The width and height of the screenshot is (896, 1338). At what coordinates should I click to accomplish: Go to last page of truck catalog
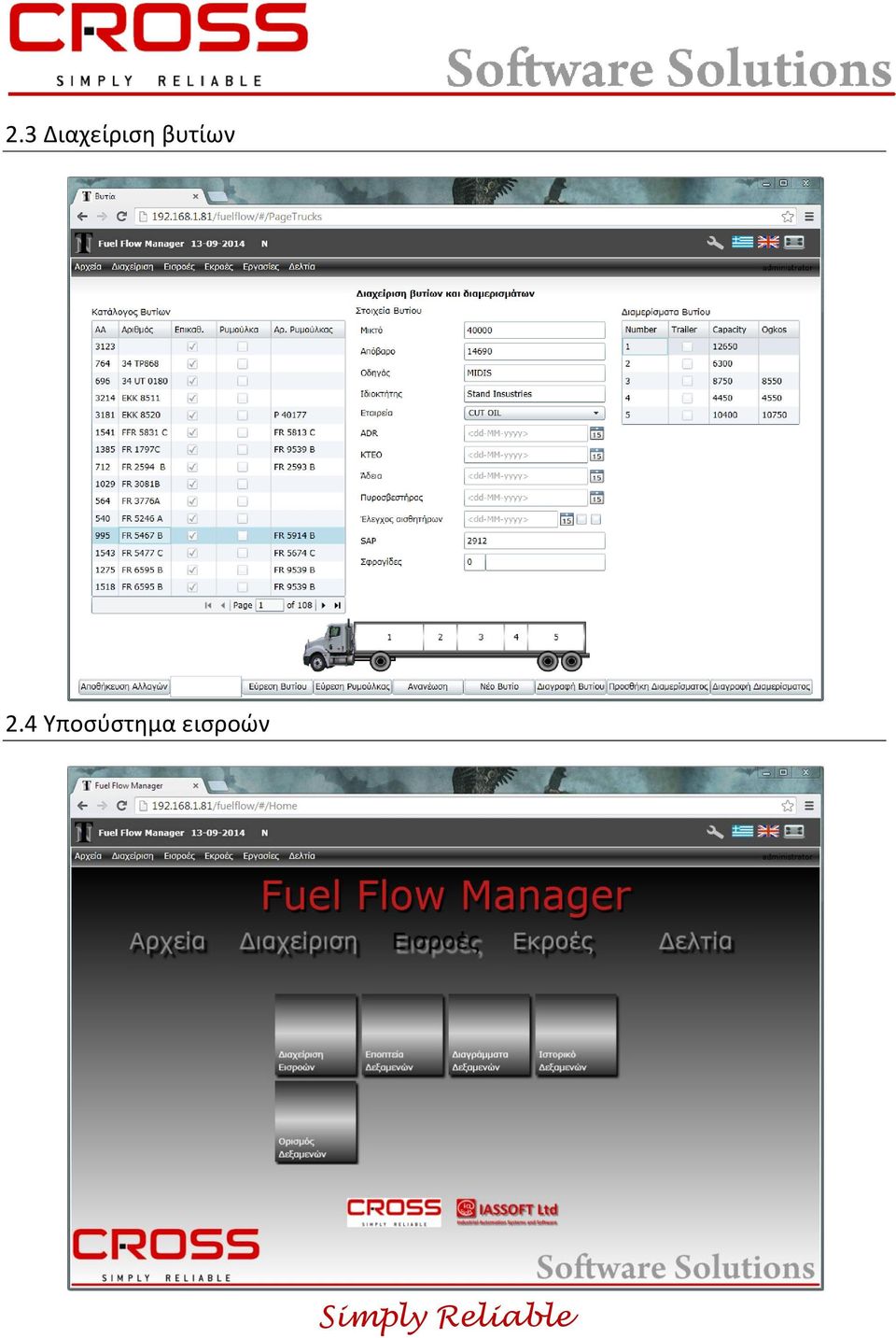click(x=337, y=605)
